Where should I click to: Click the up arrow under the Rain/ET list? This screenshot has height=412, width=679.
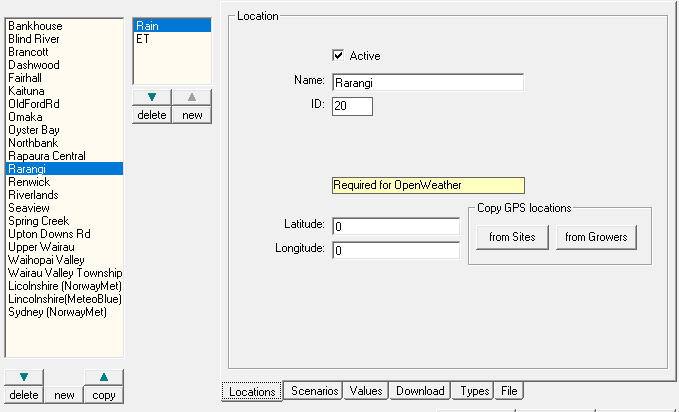(191, 97)
